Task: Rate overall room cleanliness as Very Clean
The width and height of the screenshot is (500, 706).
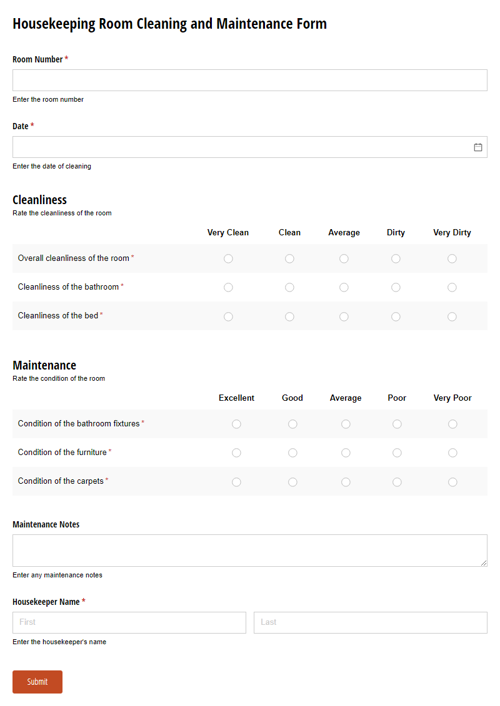Action: pos(228,258)
